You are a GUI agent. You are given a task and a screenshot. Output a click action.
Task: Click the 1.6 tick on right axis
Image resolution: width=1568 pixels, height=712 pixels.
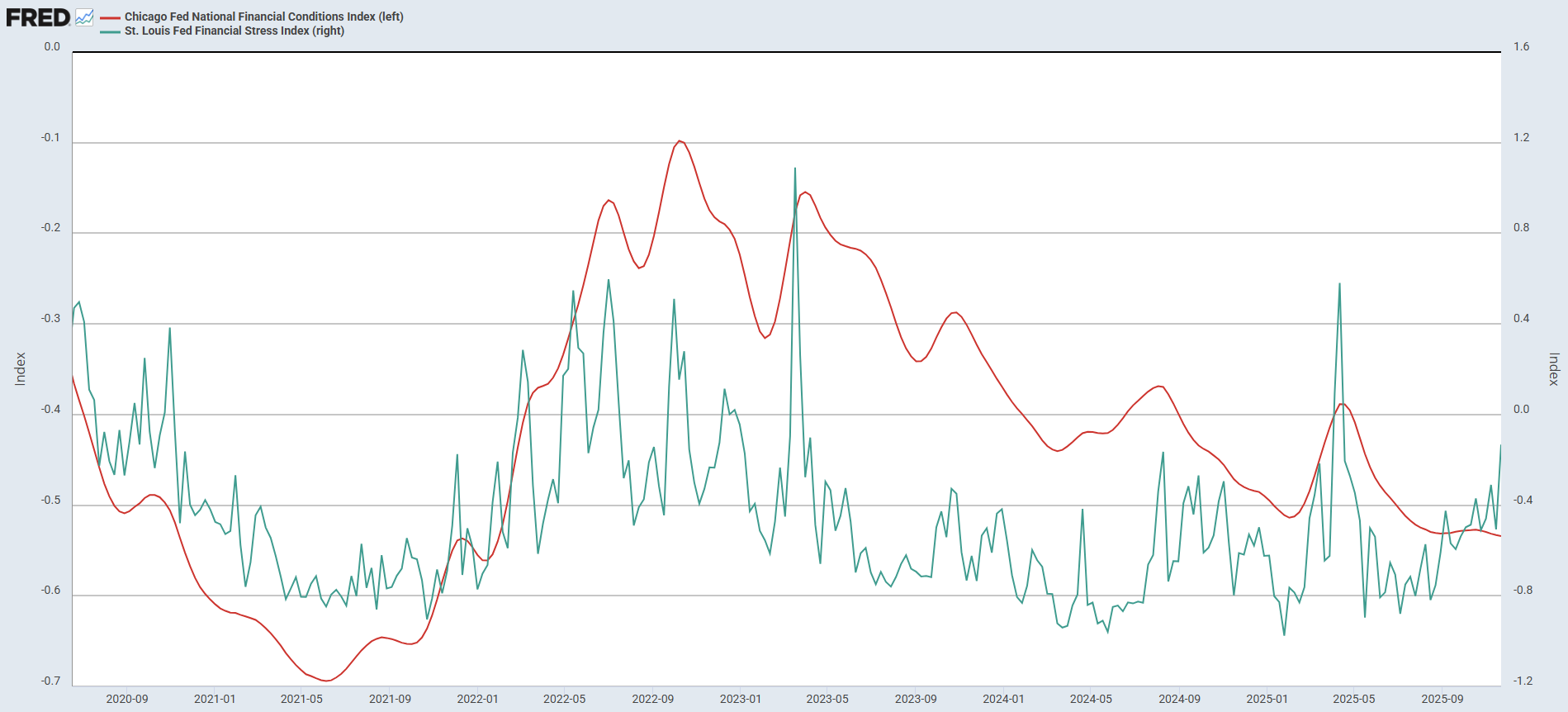[1521, 47]
